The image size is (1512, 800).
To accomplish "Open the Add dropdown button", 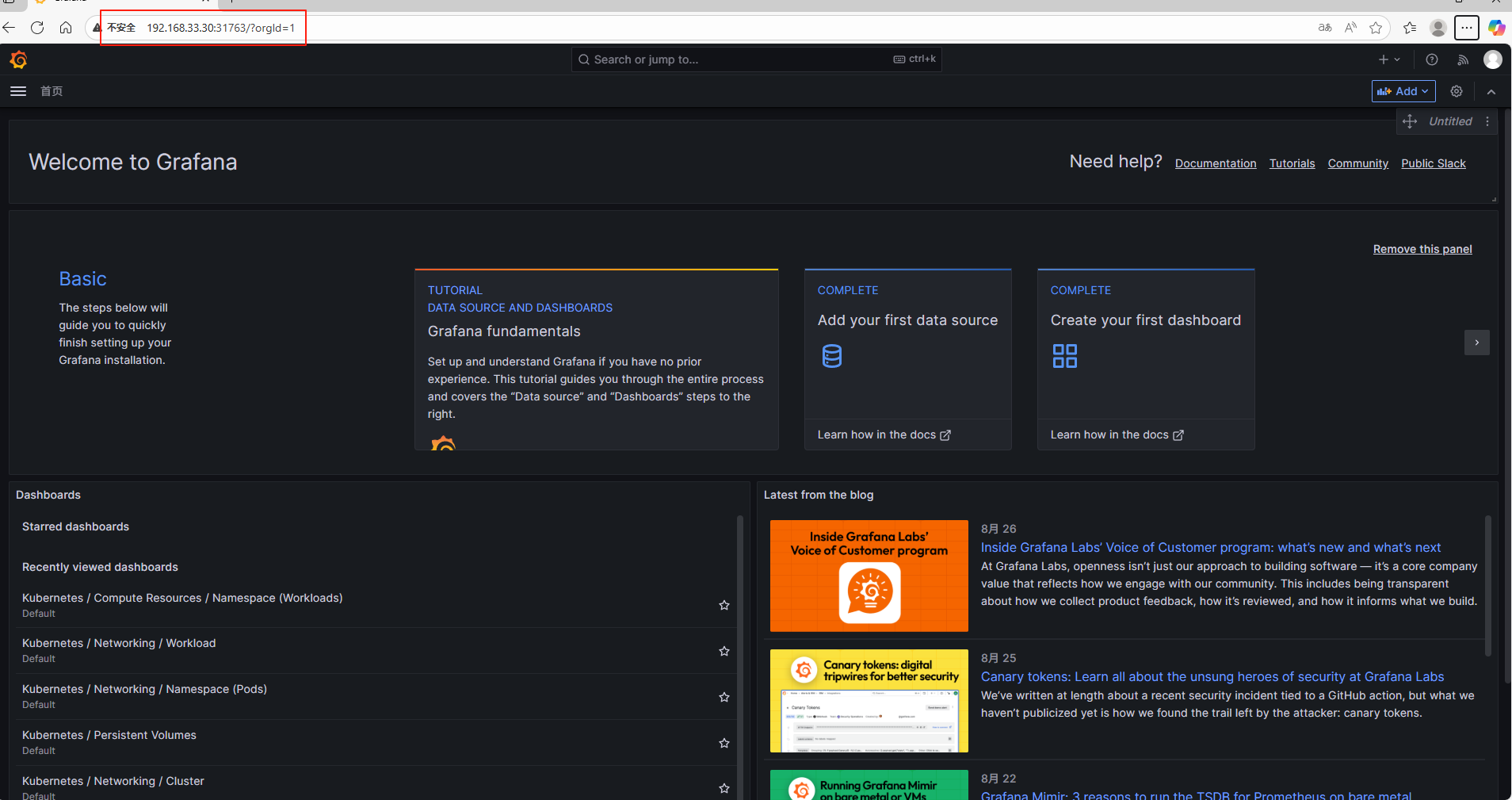I will click(x=1403, y=91).
